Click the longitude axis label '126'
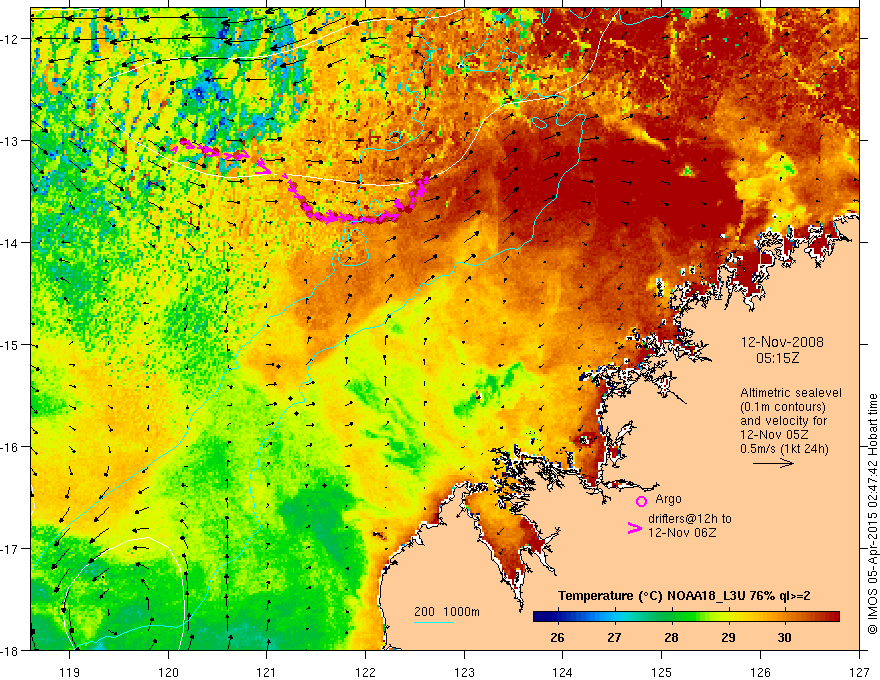 pos(760,673)
